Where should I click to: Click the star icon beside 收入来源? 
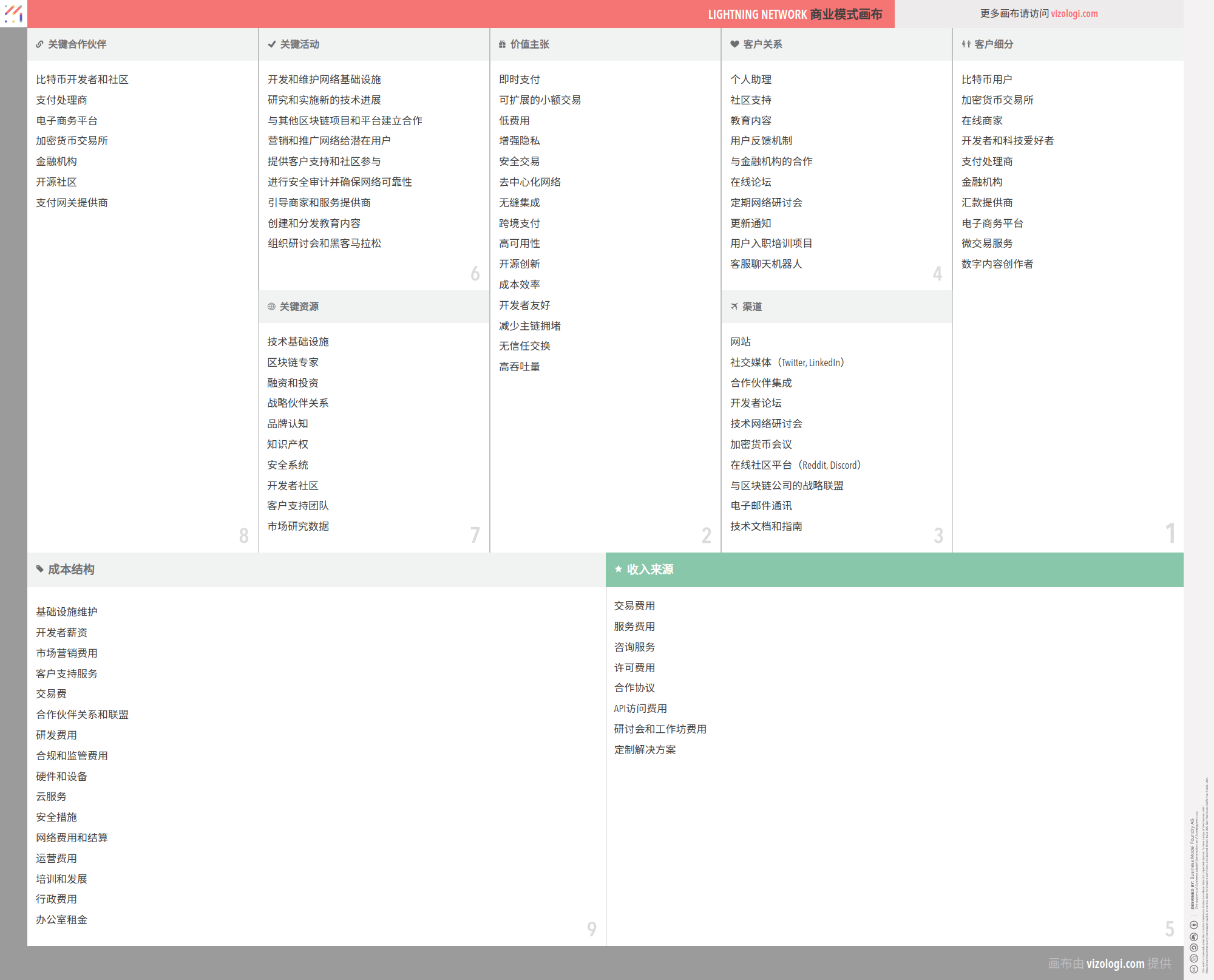pos(618,569)
